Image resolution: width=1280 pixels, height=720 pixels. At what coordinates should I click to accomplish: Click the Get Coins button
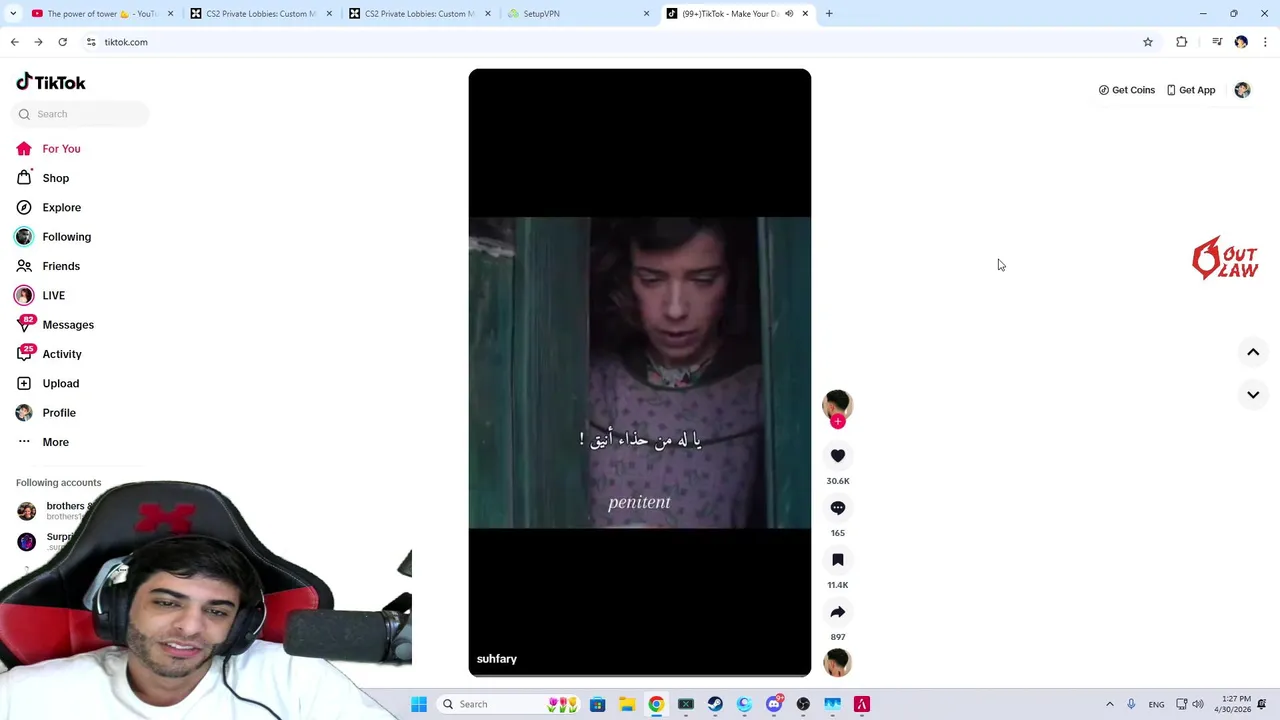click(1127, 90)
